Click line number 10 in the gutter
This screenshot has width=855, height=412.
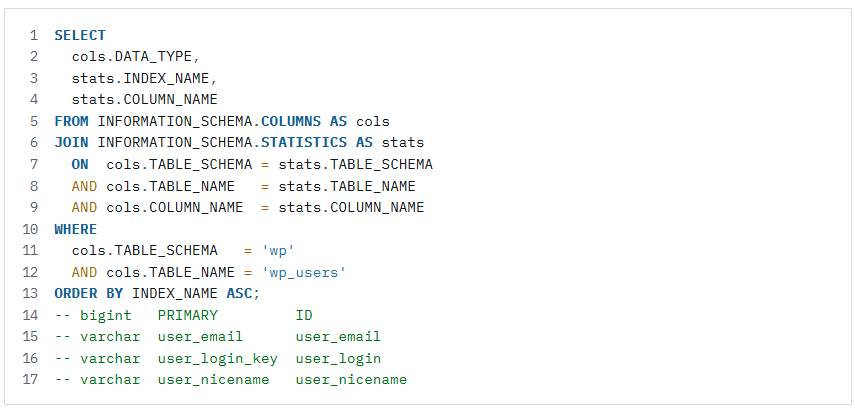(31, 229)
